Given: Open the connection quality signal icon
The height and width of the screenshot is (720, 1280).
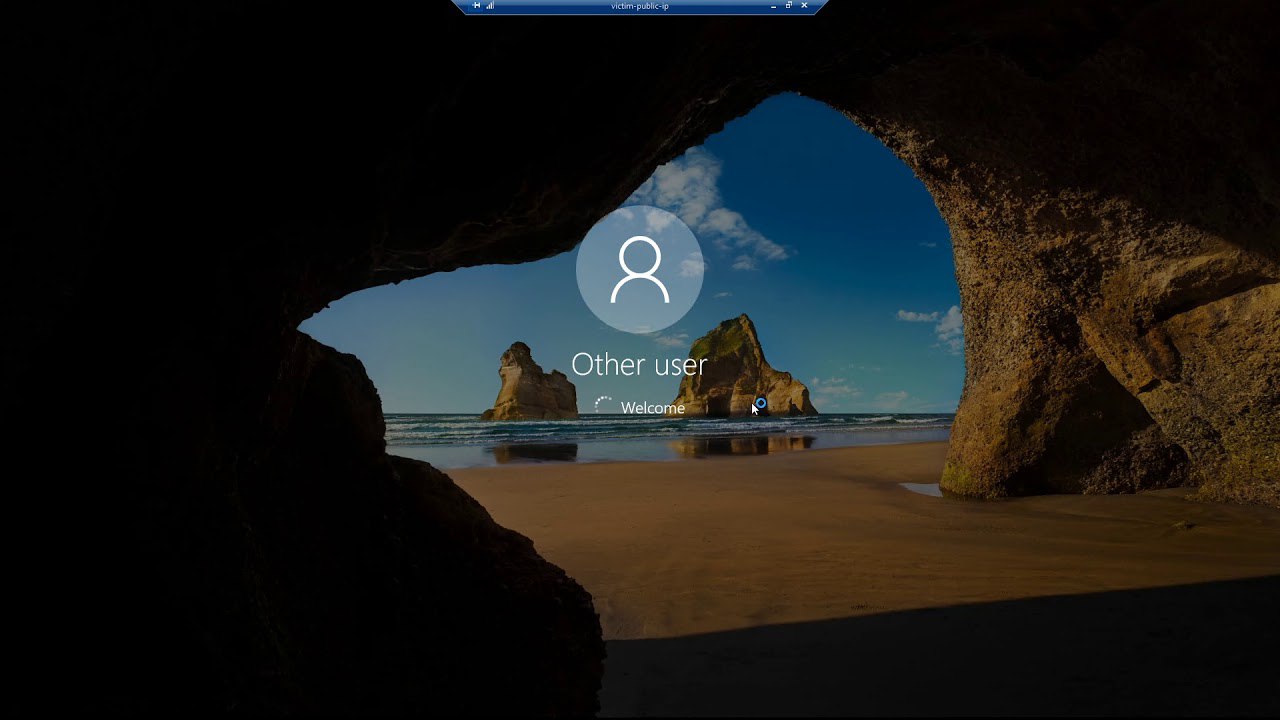Looking at the screenshot, I should tap(490, 5).
